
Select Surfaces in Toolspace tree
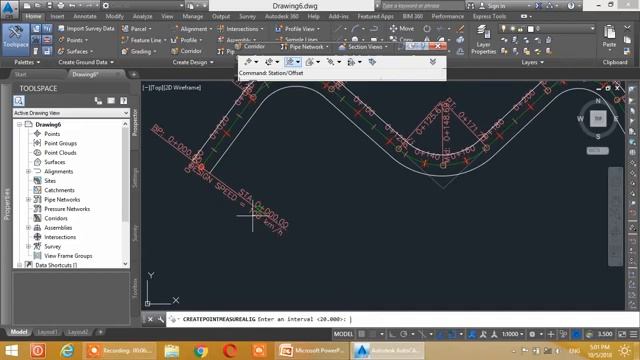tap(55, 162)
